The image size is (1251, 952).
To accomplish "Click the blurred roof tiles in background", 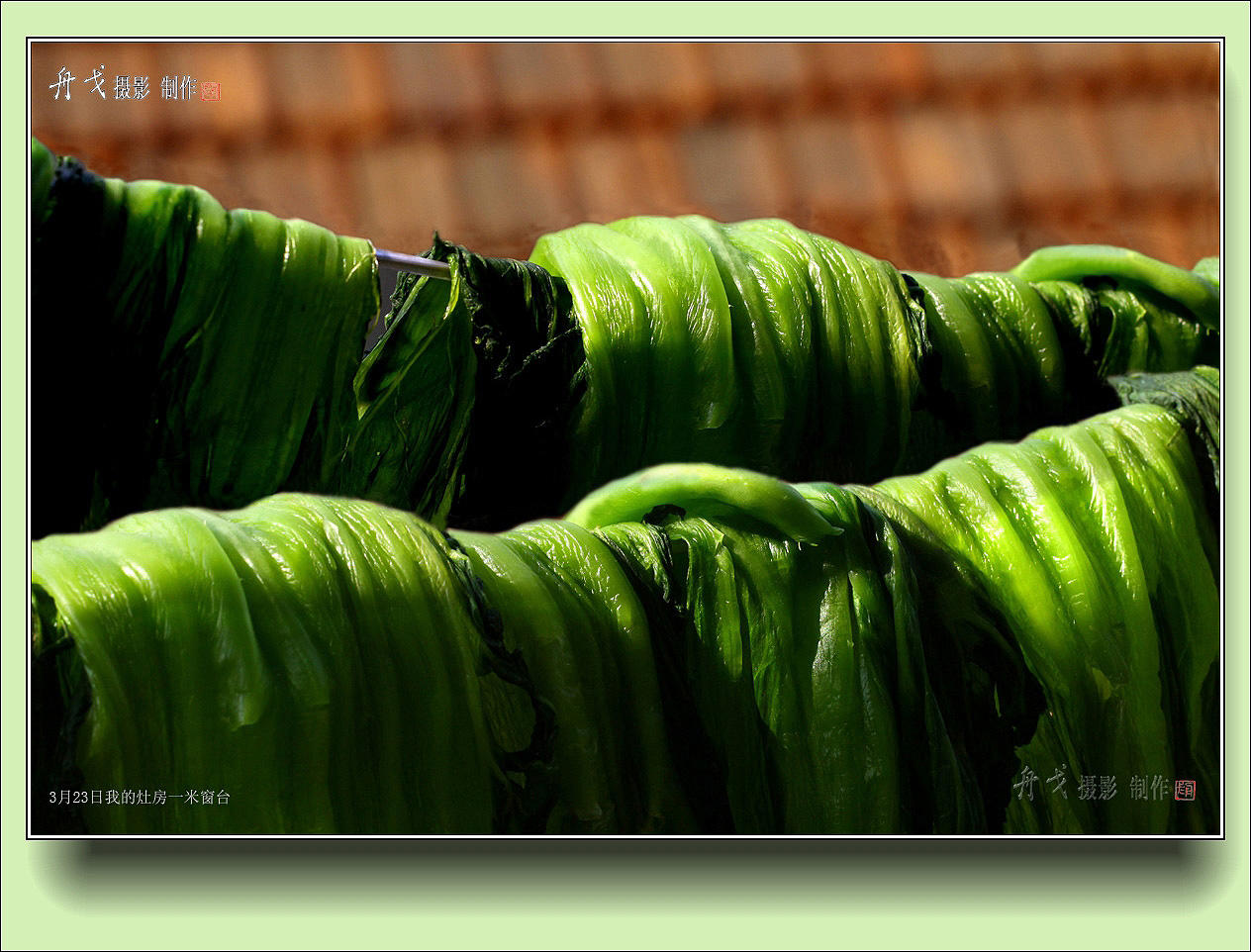I will (x=693, y=129).
